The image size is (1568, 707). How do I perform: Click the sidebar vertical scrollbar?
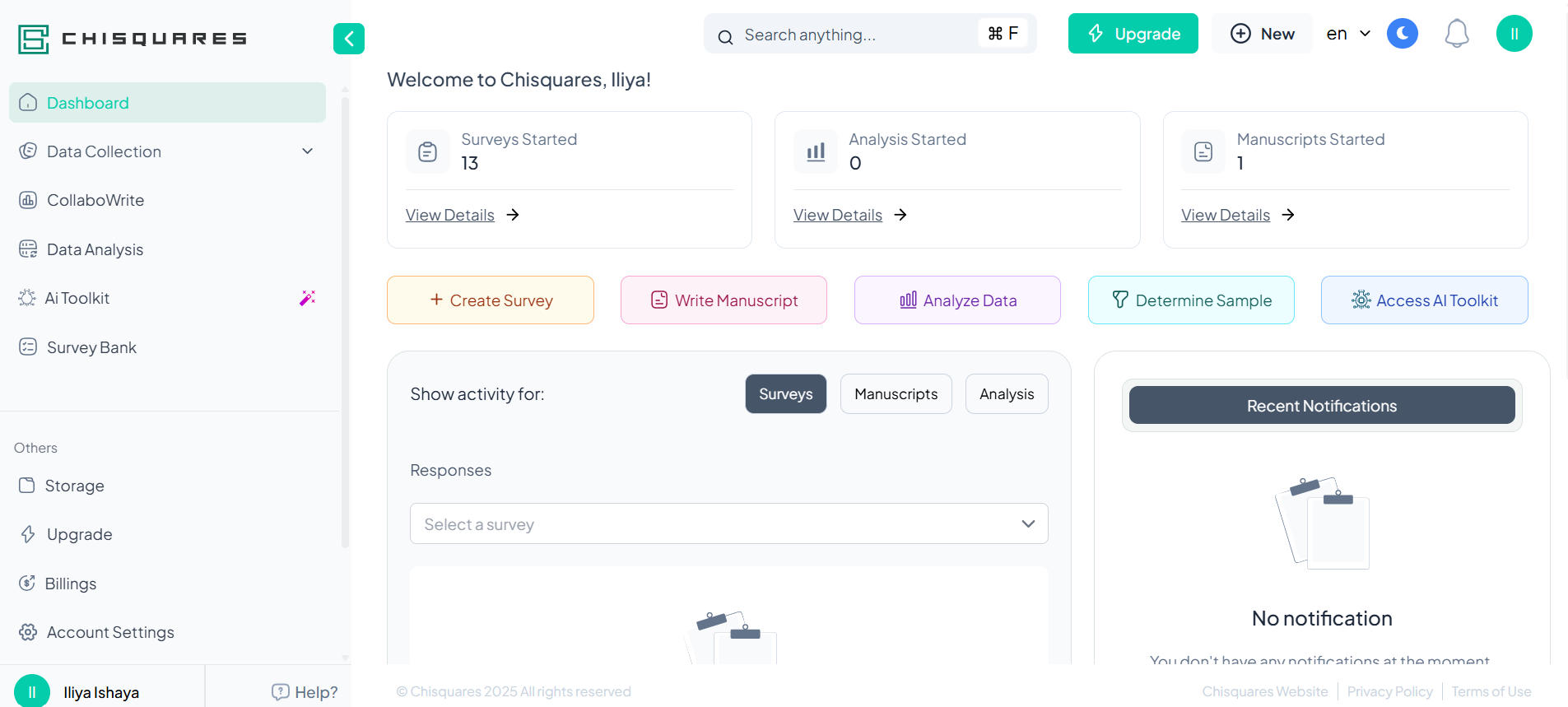click(346, 321)
